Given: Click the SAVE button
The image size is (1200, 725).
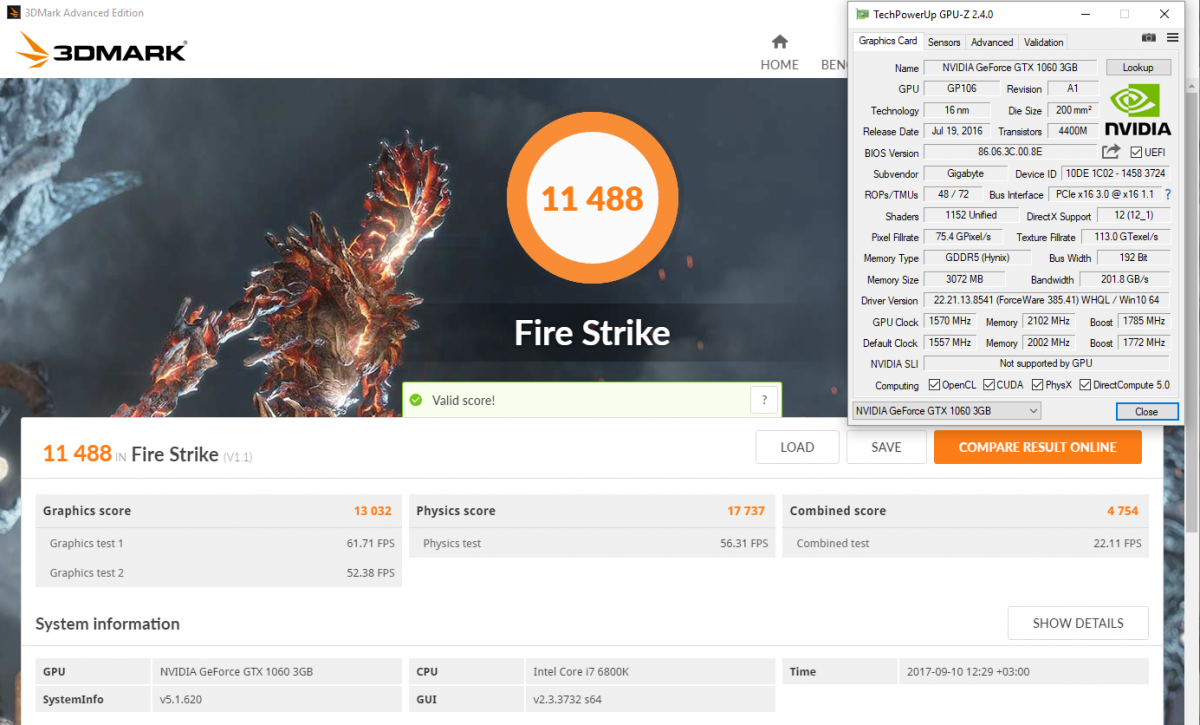Looking at the screenshot, I should (x=886, y=447).
